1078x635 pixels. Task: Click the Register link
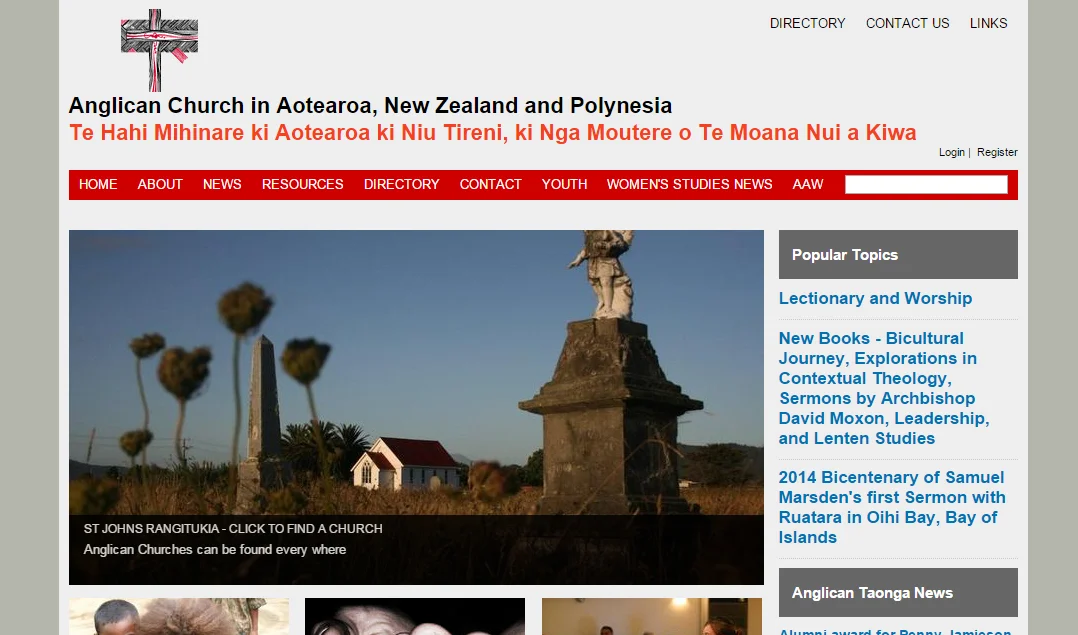pyautogui.click(x=997, y=152)
